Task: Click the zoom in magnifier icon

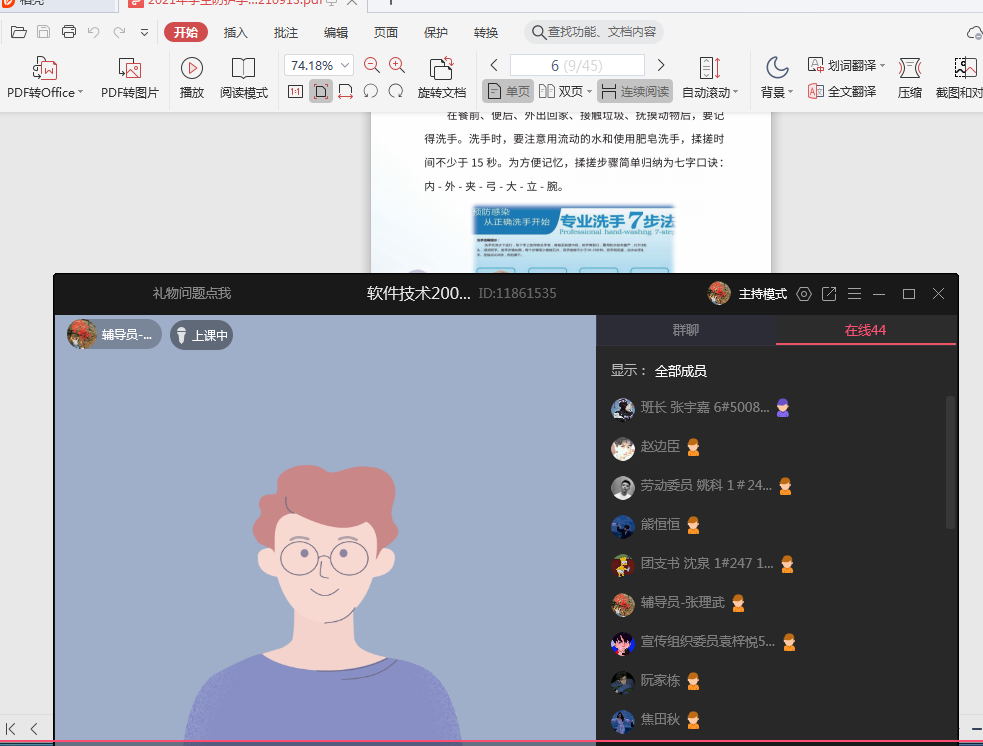Action: 397,65
